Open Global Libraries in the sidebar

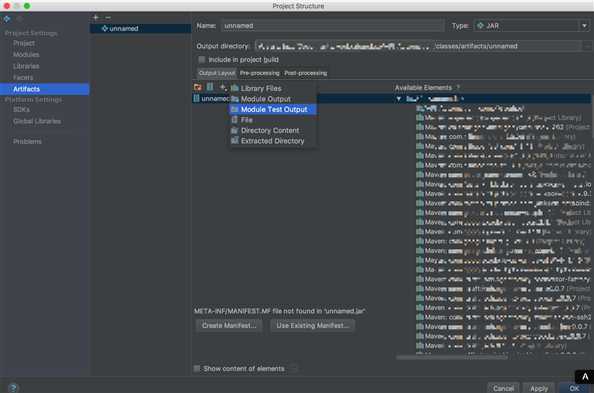coord(37,121)
